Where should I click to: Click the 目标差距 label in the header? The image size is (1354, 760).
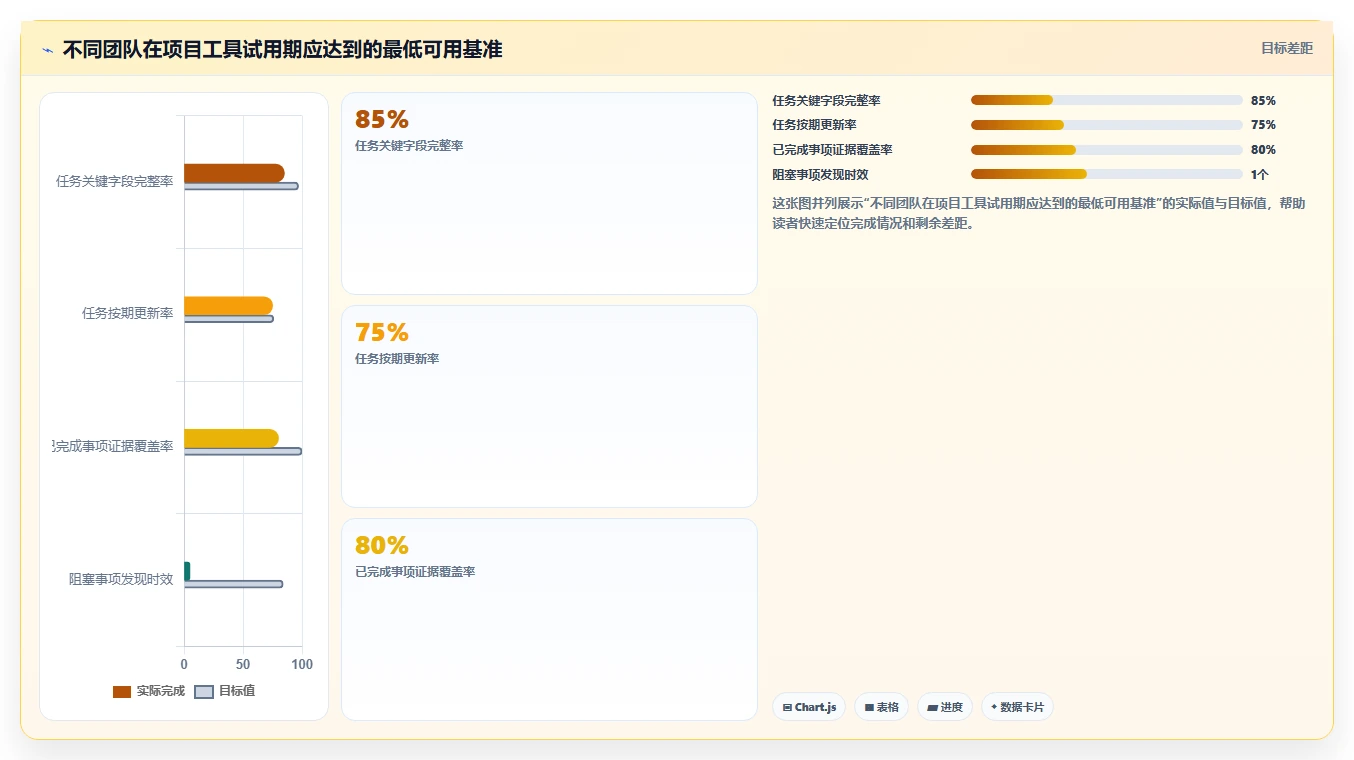[1287, 48]
